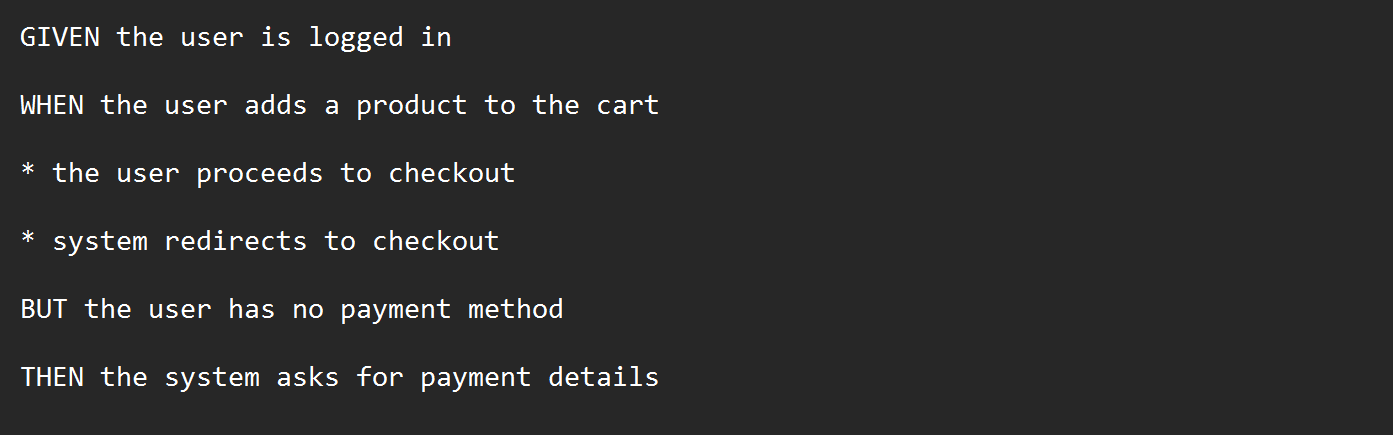Place cursor on the word "product"
Image resolution: width=1393 pixels, height=435 pixels.
click(x=411, y=106)
